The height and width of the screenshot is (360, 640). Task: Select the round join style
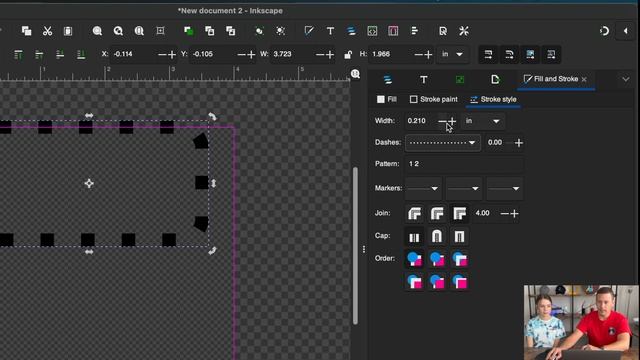click(437, 213)
